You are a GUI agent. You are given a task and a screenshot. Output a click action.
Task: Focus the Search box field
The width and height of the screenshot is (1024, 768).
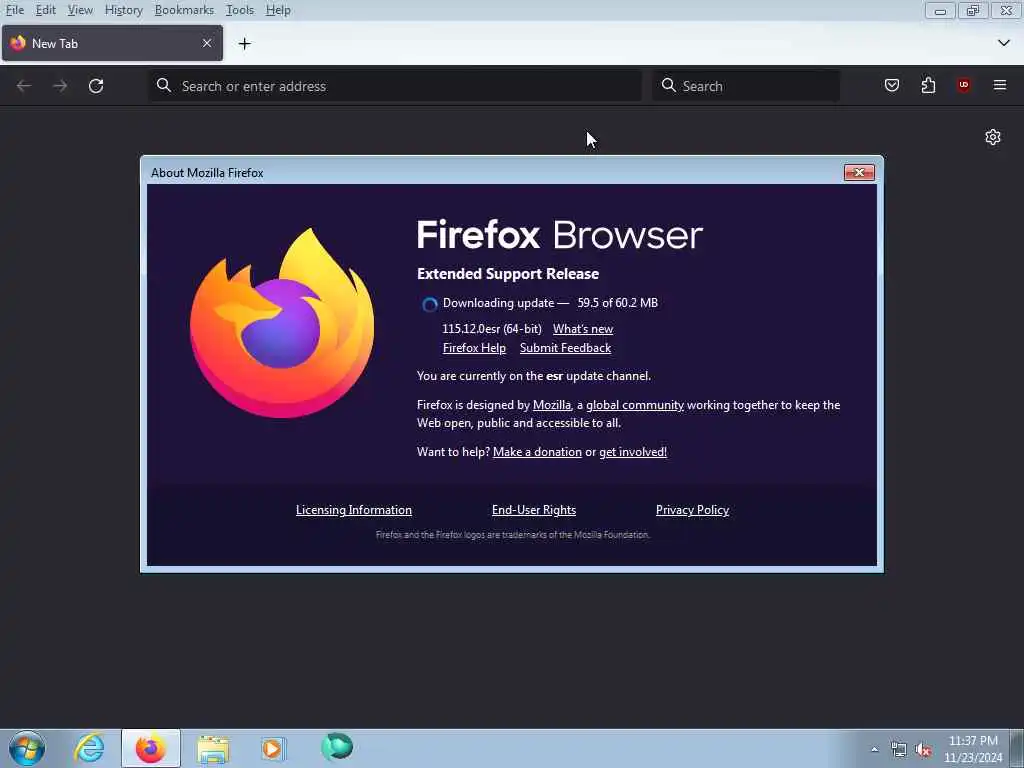click(x=746, y=86)
